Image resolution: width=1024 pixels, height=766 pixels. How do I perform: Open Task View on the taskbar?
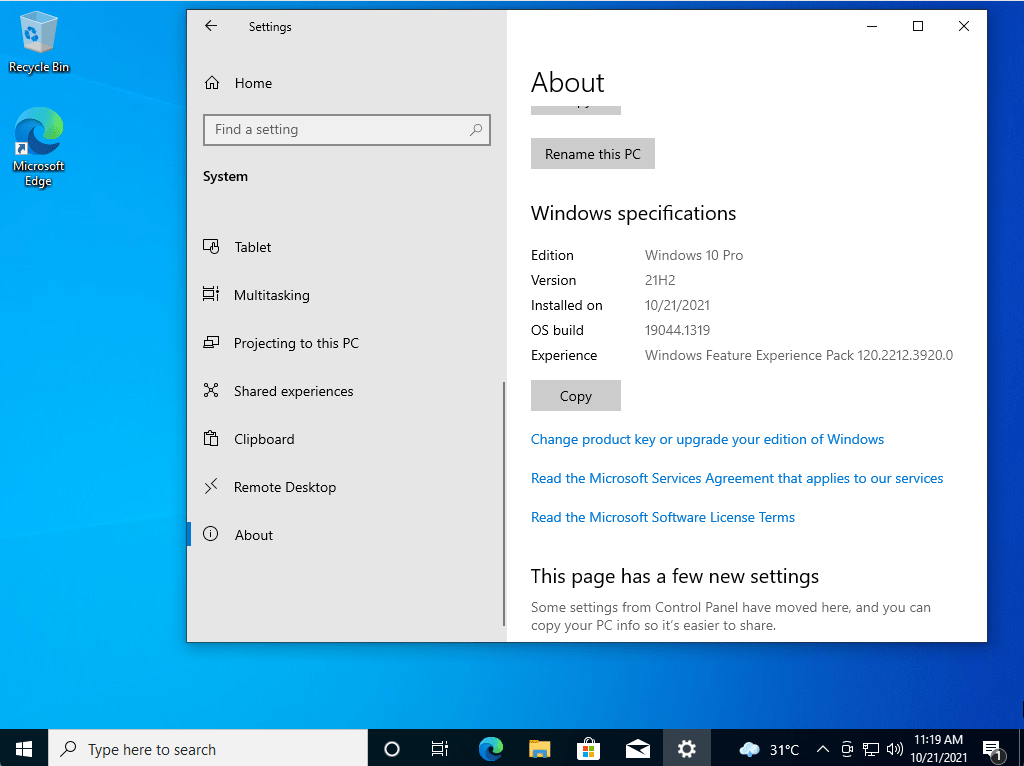(440, 748)
